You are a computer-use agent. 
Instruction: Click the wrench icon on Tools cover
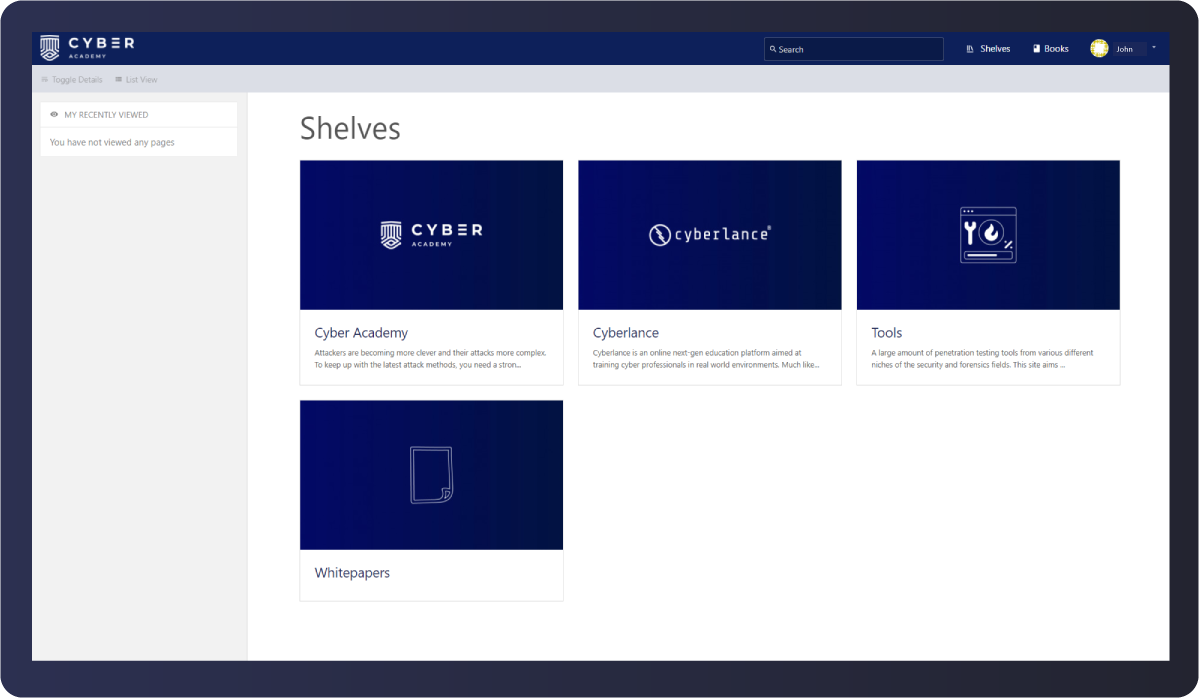pos(970,234)
